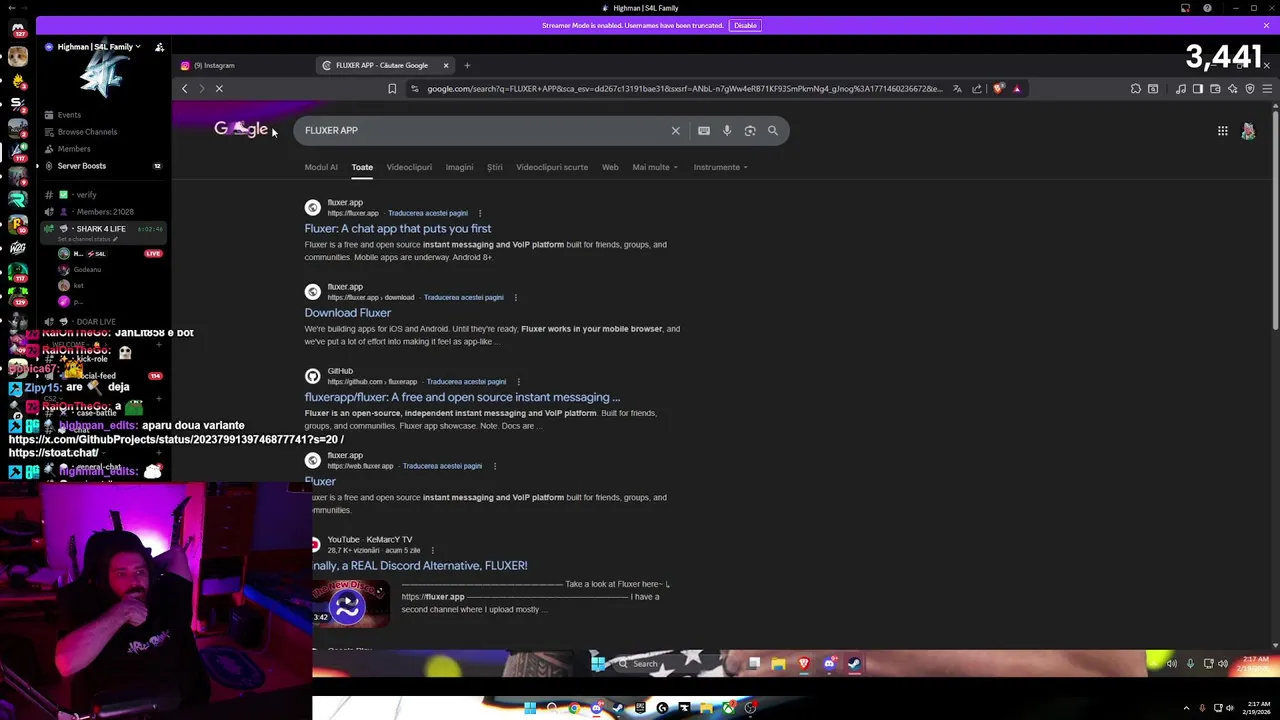Disable Streamer Mode in the banner

click(745, 25)
